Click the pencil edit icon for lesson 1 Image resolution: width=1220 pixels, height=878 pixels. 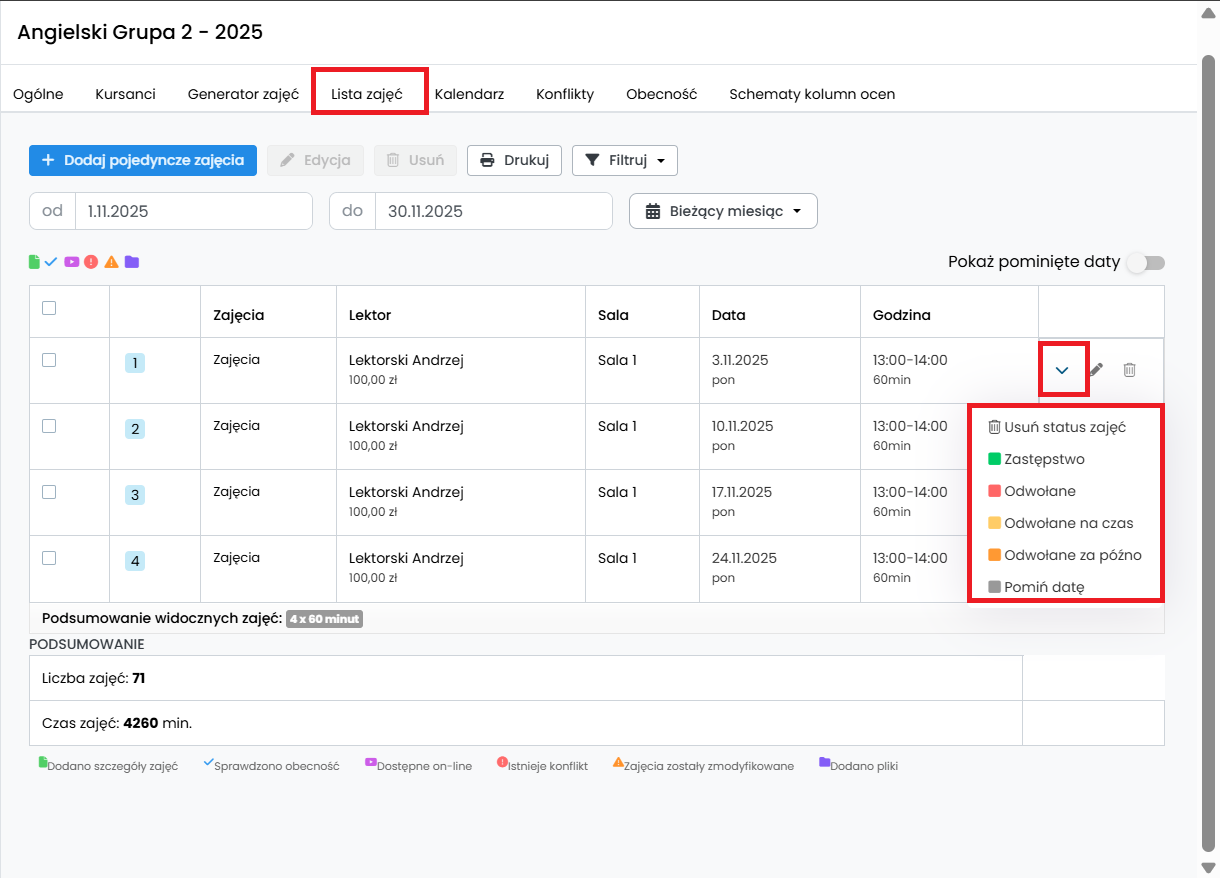(x=1096, y=370)
